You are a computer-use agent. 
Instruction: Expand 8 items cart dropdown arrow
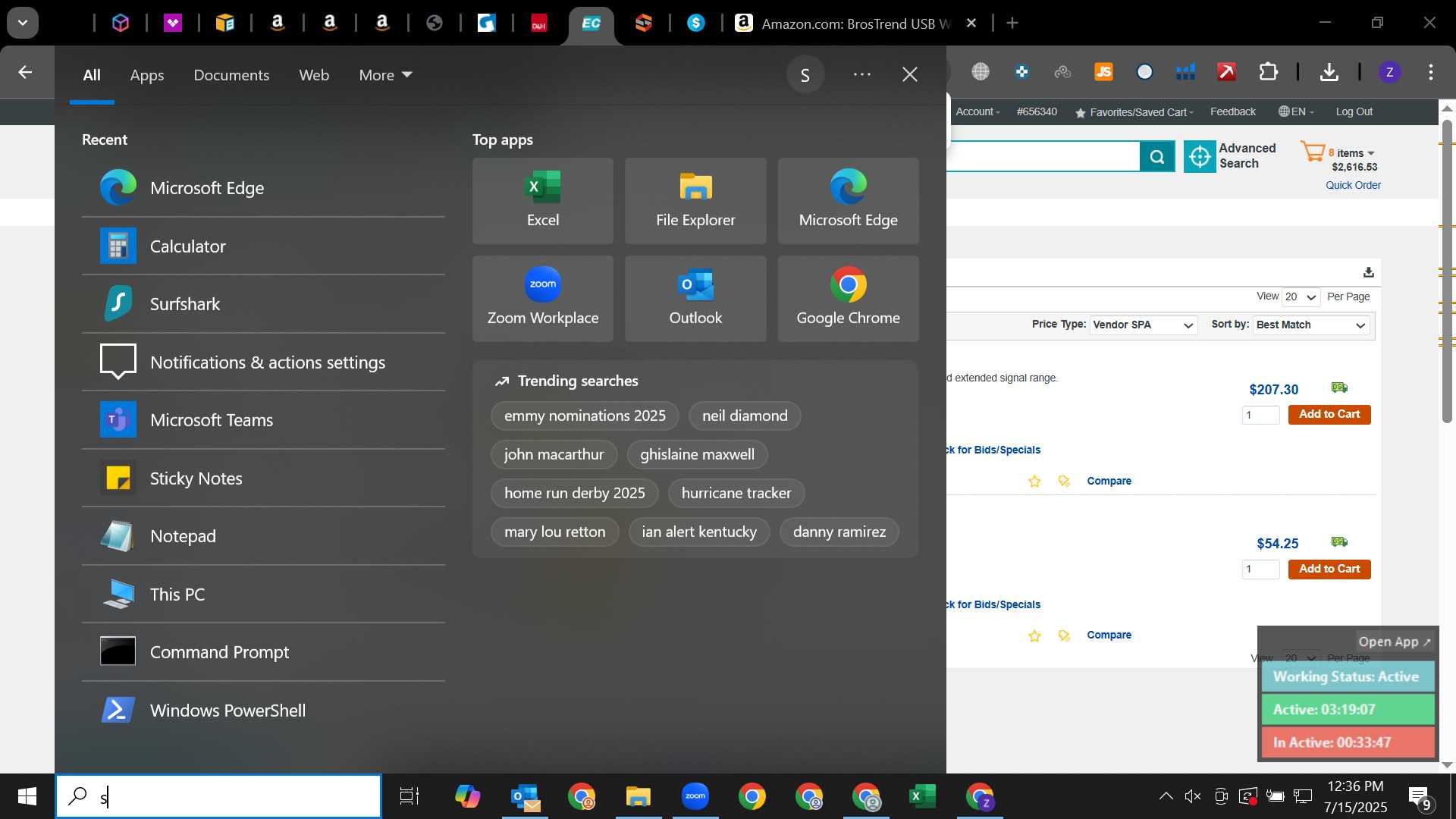coord(1371,153)
